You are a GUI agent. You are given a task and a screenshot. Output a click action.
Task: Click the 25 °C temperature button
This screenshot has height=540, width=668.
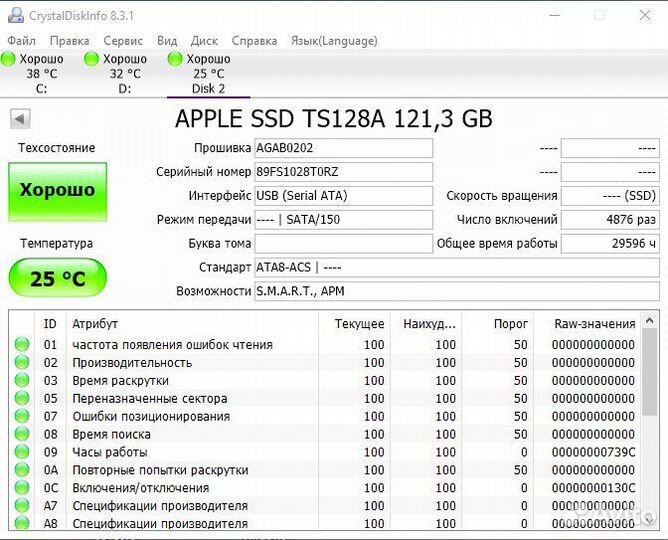coord(58,278)
